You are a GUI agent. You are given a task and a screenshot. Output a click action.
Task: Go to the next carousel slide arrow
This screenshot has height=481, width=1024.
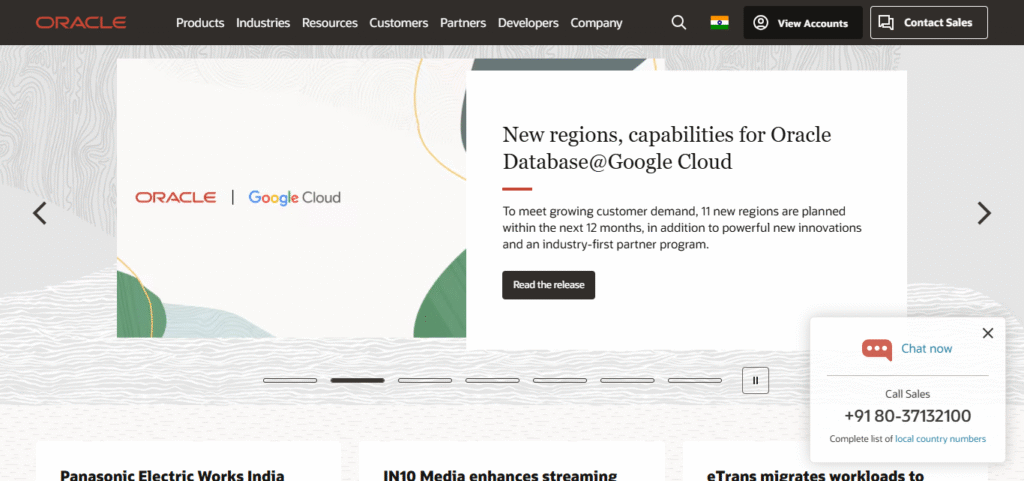point(984,213)
